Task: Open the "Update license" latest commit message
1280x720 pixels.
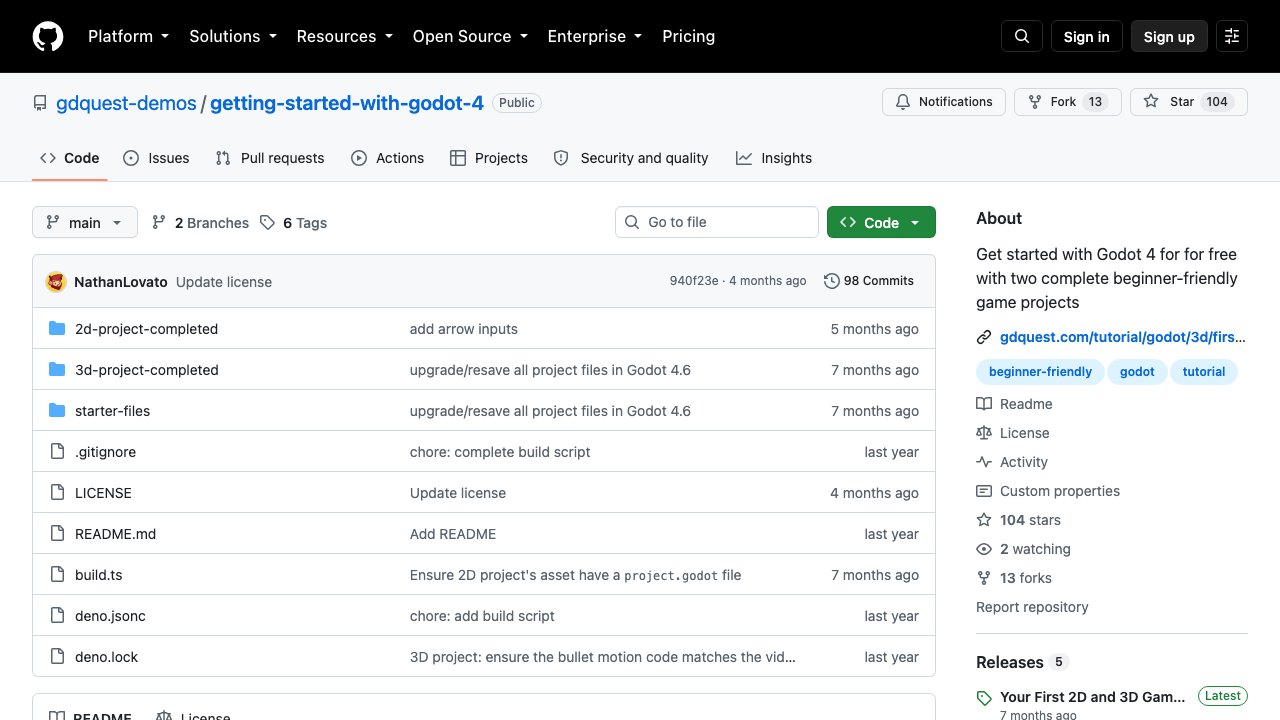Action: tap(224, 282)
